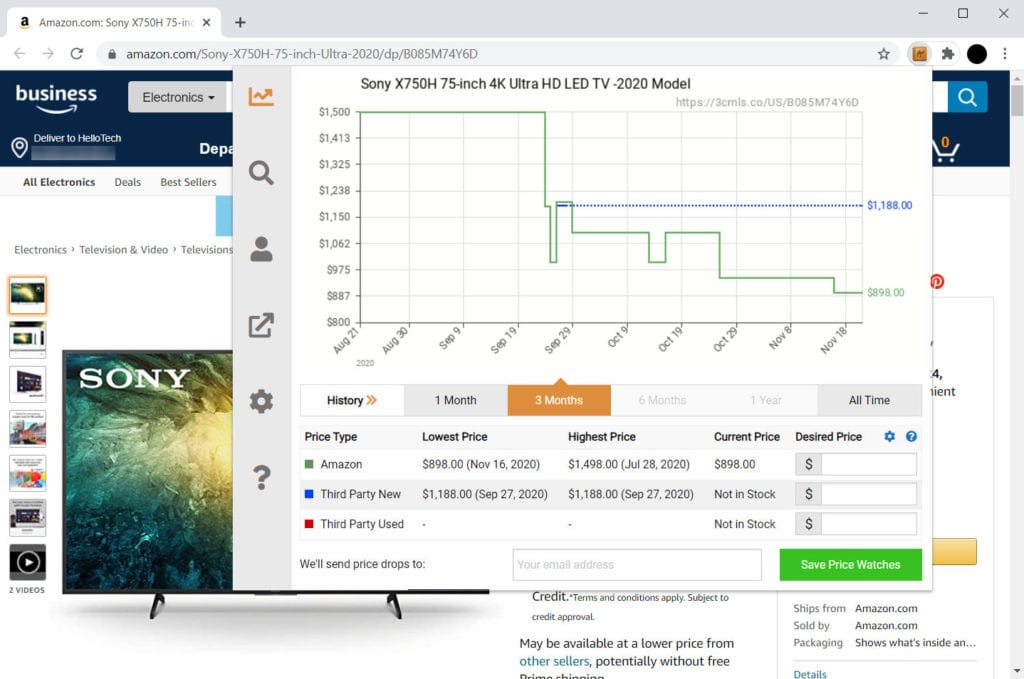Toggle the green Amazon price type swatch
The height and width of the screenshot is (679, 1024).
click(309, 464)
